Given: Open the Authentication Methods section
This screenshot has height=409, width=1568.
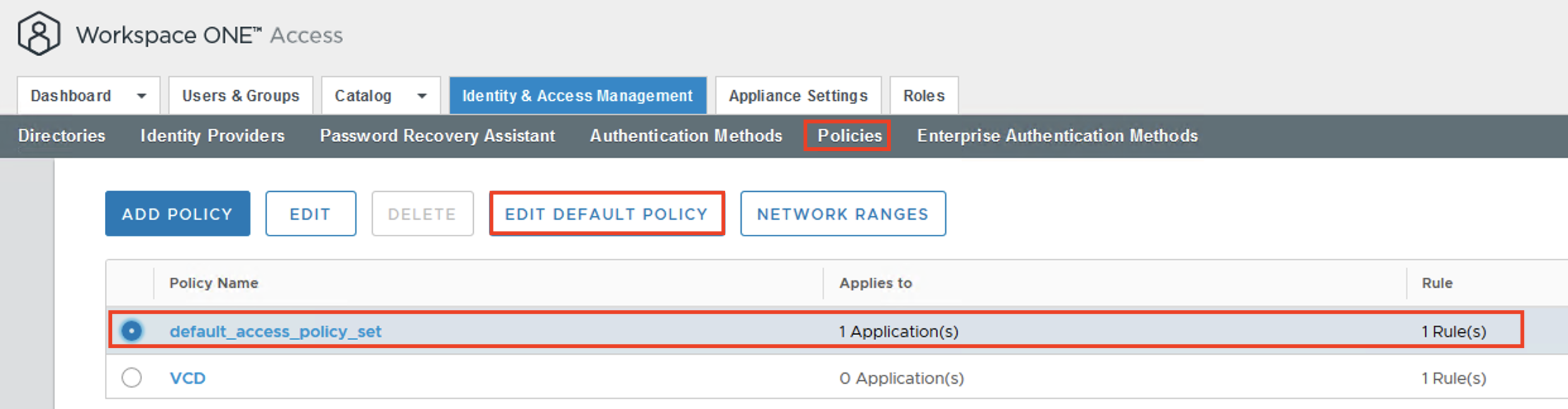Looking at the screenshot, I should [x=686, y=136].
